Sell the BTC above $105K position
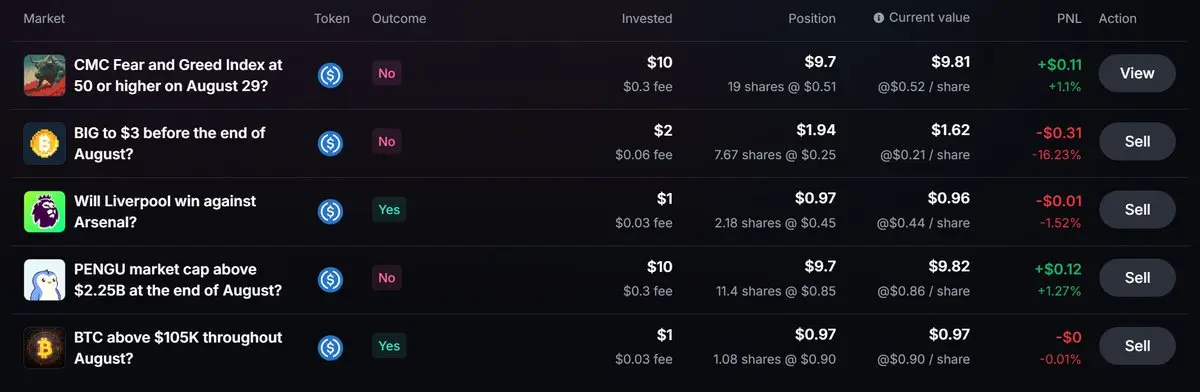 click(x=1137, y=345)
